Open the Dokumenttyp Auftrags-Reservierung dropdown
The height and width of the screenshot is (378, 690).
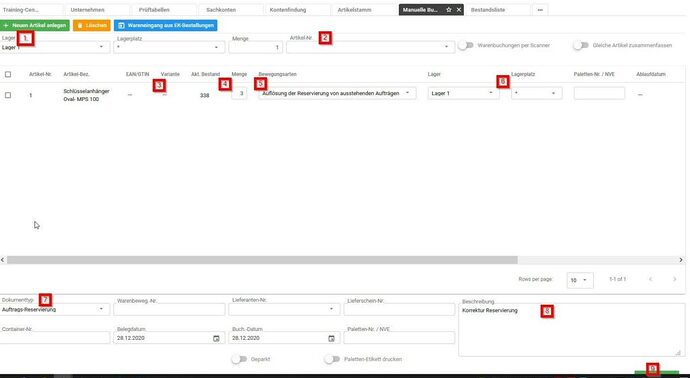click(x=55, y=309)
